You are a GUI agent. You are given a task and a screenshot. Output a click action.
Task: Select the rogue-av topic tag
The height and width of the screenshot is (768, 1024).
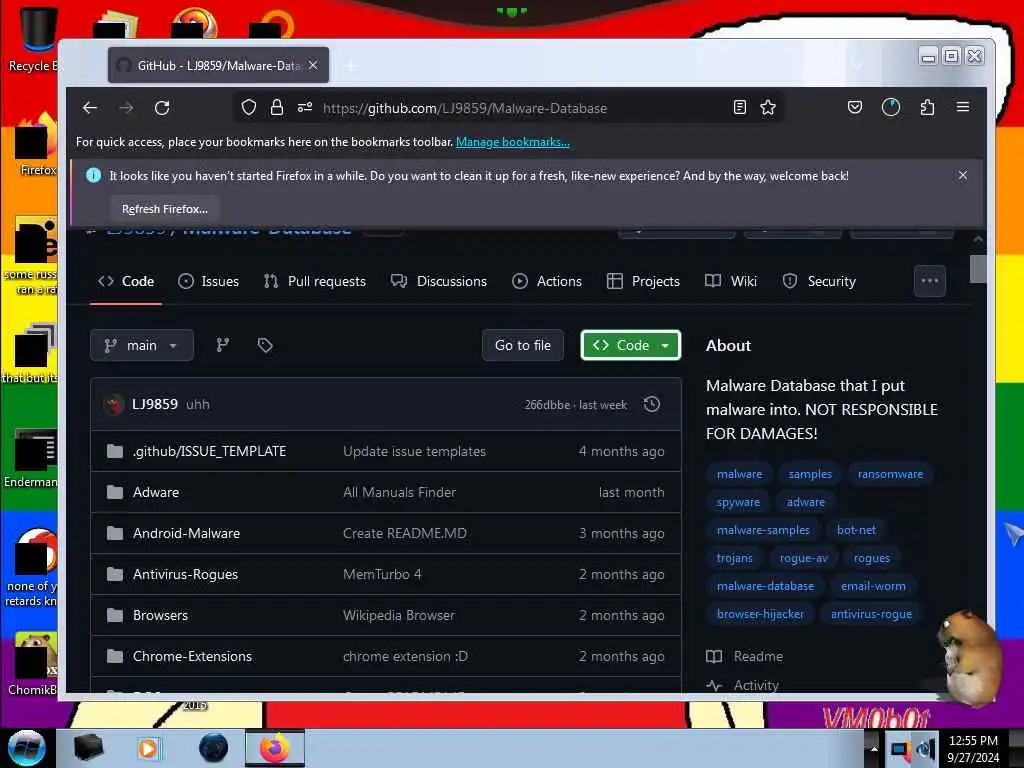coord(803,558)
